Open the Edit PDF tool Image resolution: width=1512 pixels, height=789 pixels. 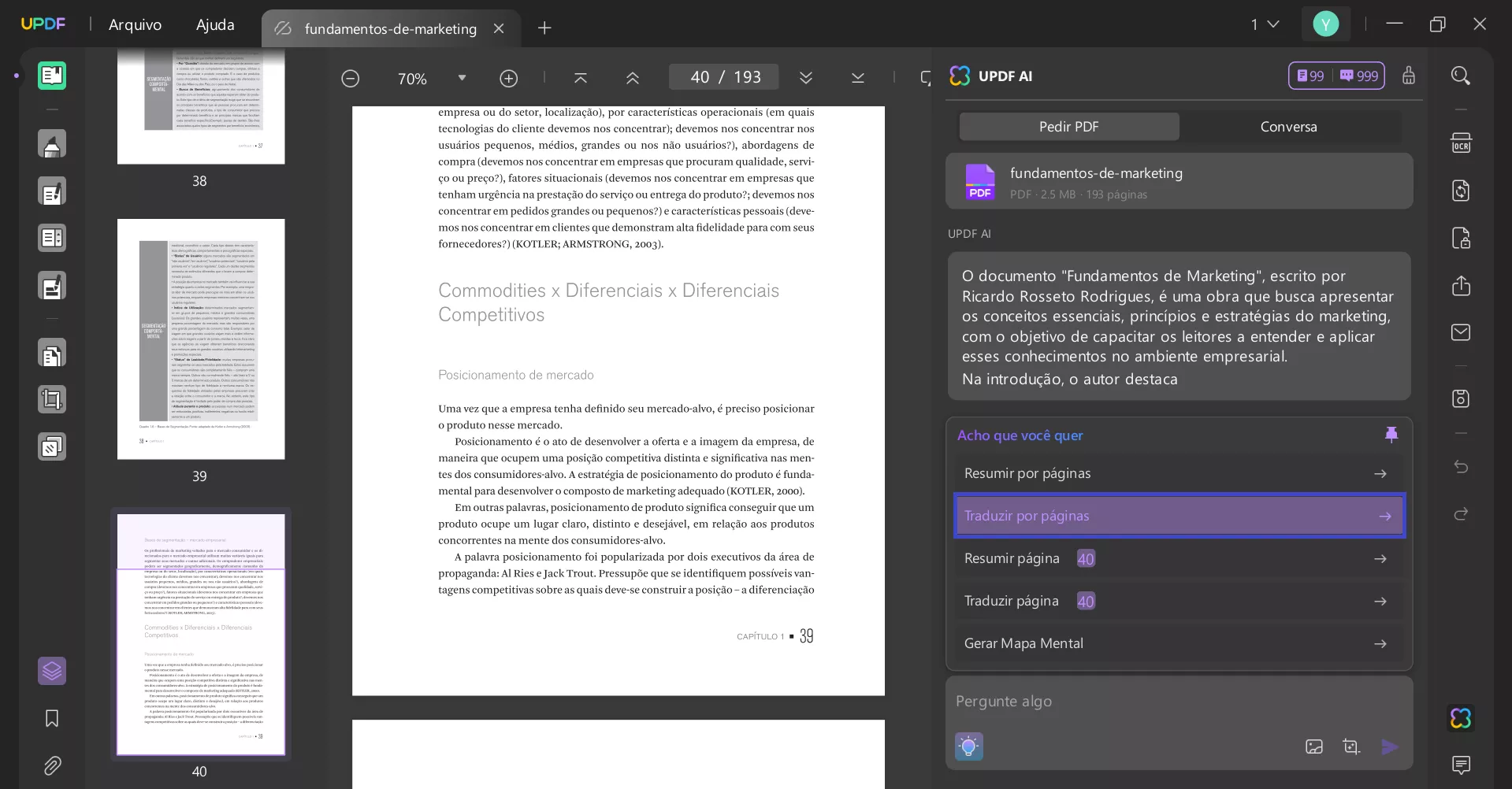(52, 191)
